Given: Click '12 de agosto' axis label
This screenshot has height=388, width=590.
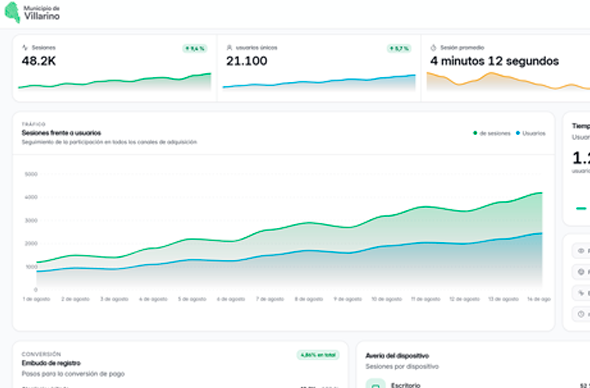Looking at the screenshot, I should tap(465, 299).
